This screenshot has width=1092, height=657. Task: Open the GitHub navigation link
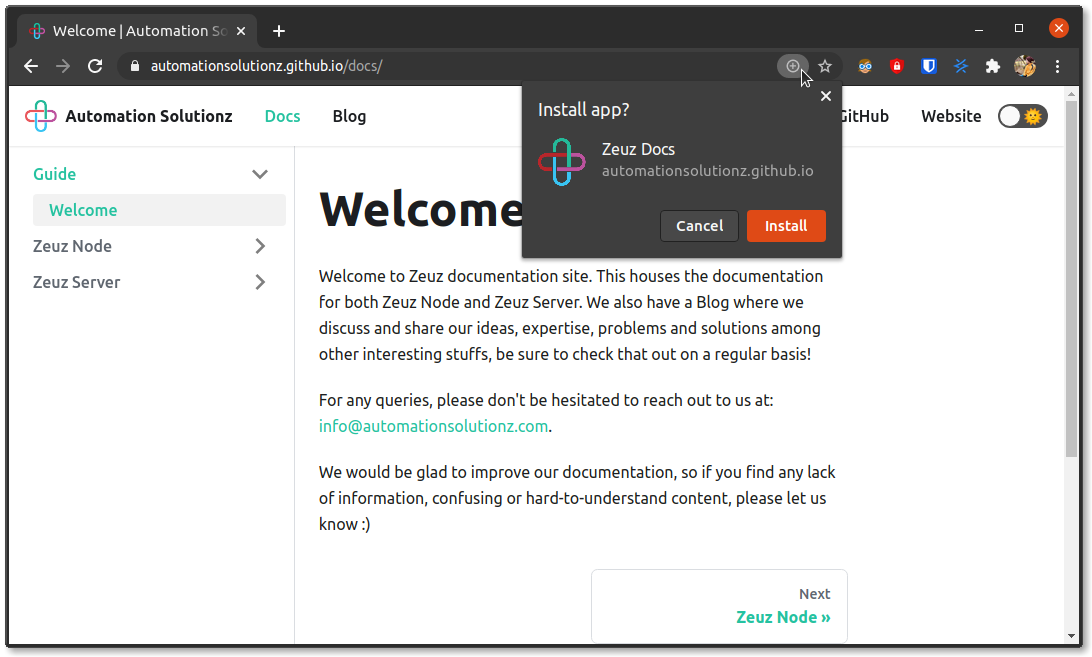(x=864, y=116)
